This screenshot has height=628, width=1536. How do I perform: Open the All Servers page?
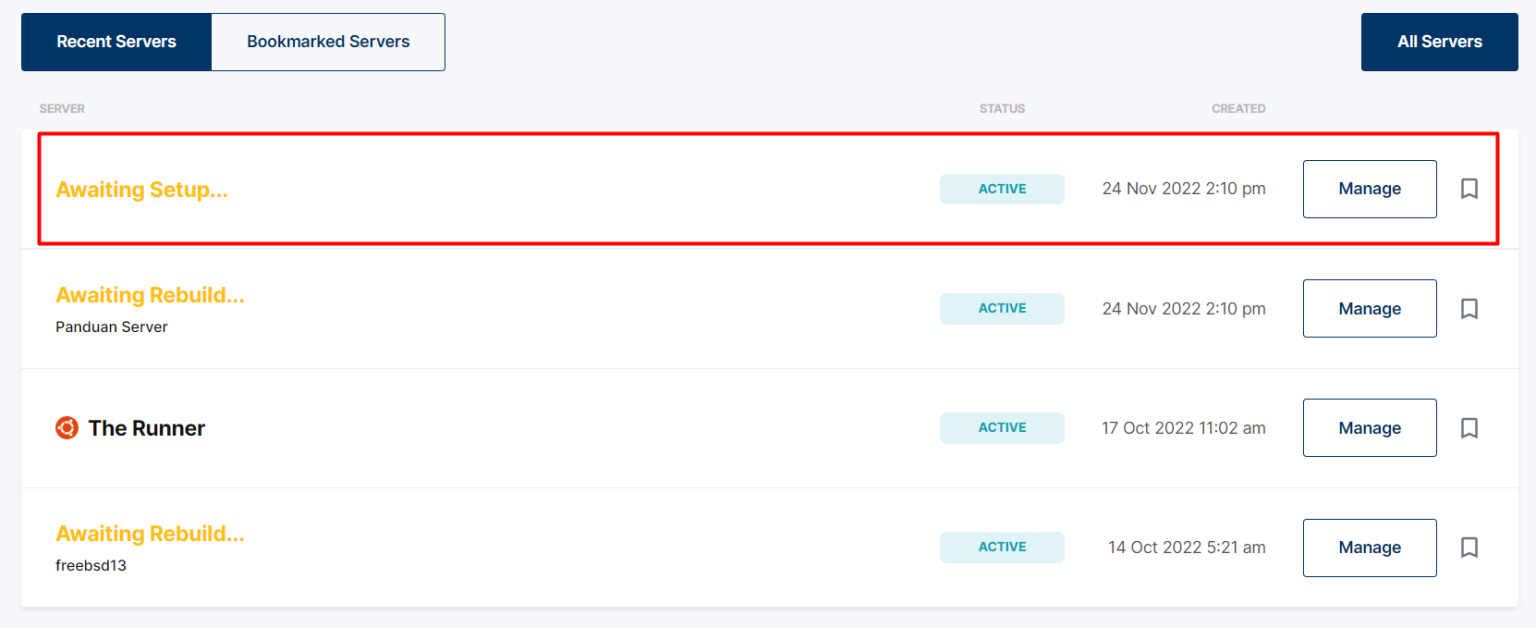click(1439, 42)
